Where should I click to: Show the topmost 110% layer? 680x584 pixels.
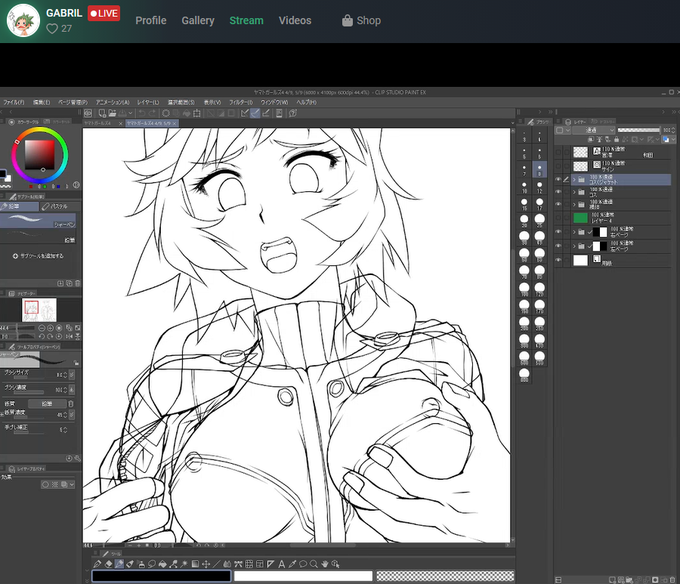pos(559,152)
